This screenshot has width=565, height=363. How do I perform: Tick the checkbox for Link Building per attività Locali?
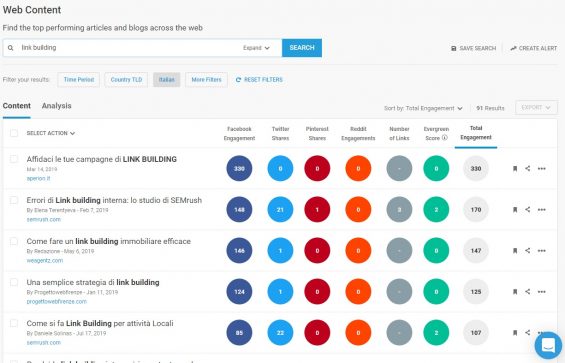[x=14, y=323]
